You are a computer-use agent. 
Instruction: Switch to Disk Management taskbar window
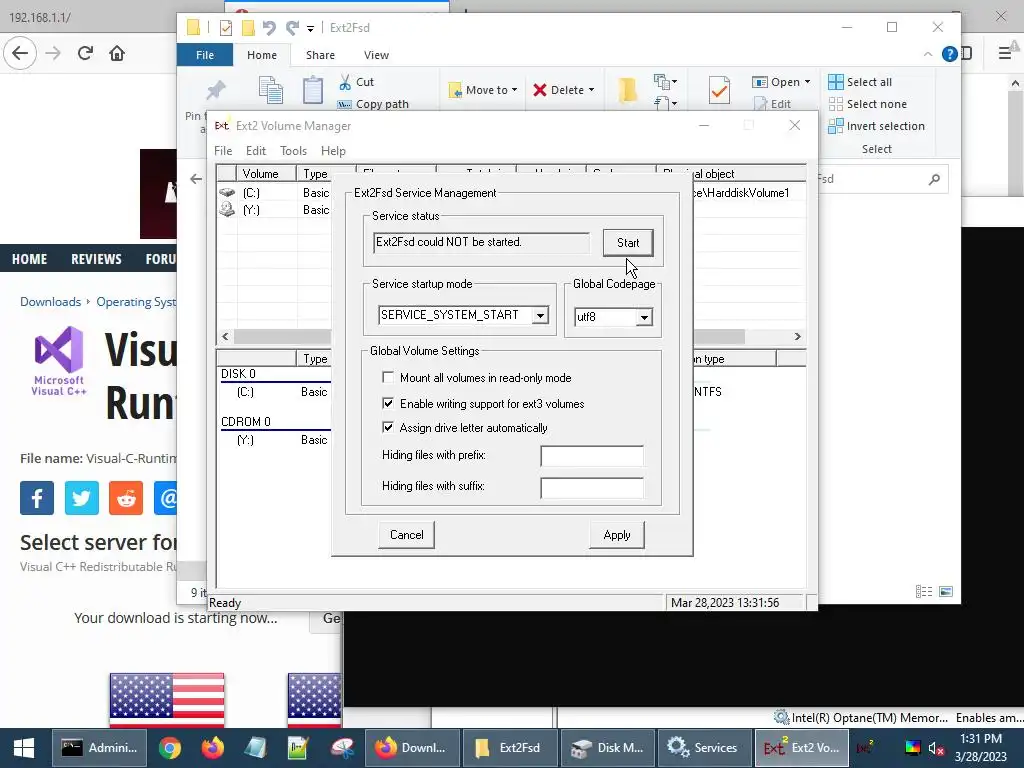pyautogui.click(x=607, y=748)
